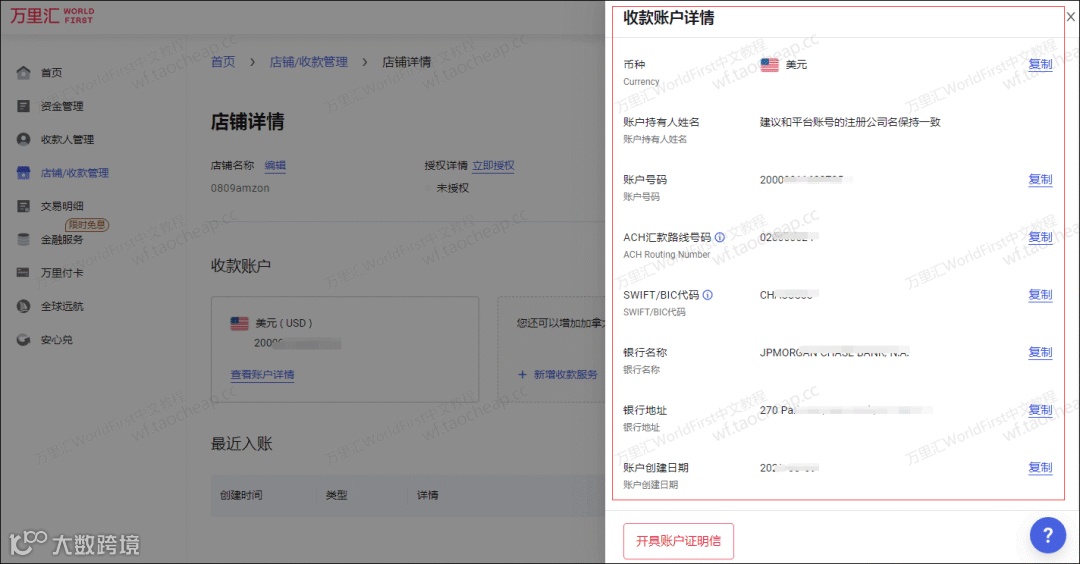This screenshot has width=1080, height=564.
Task: Open 交易明细 in the sidebar menu
Action: pos(62,206)
